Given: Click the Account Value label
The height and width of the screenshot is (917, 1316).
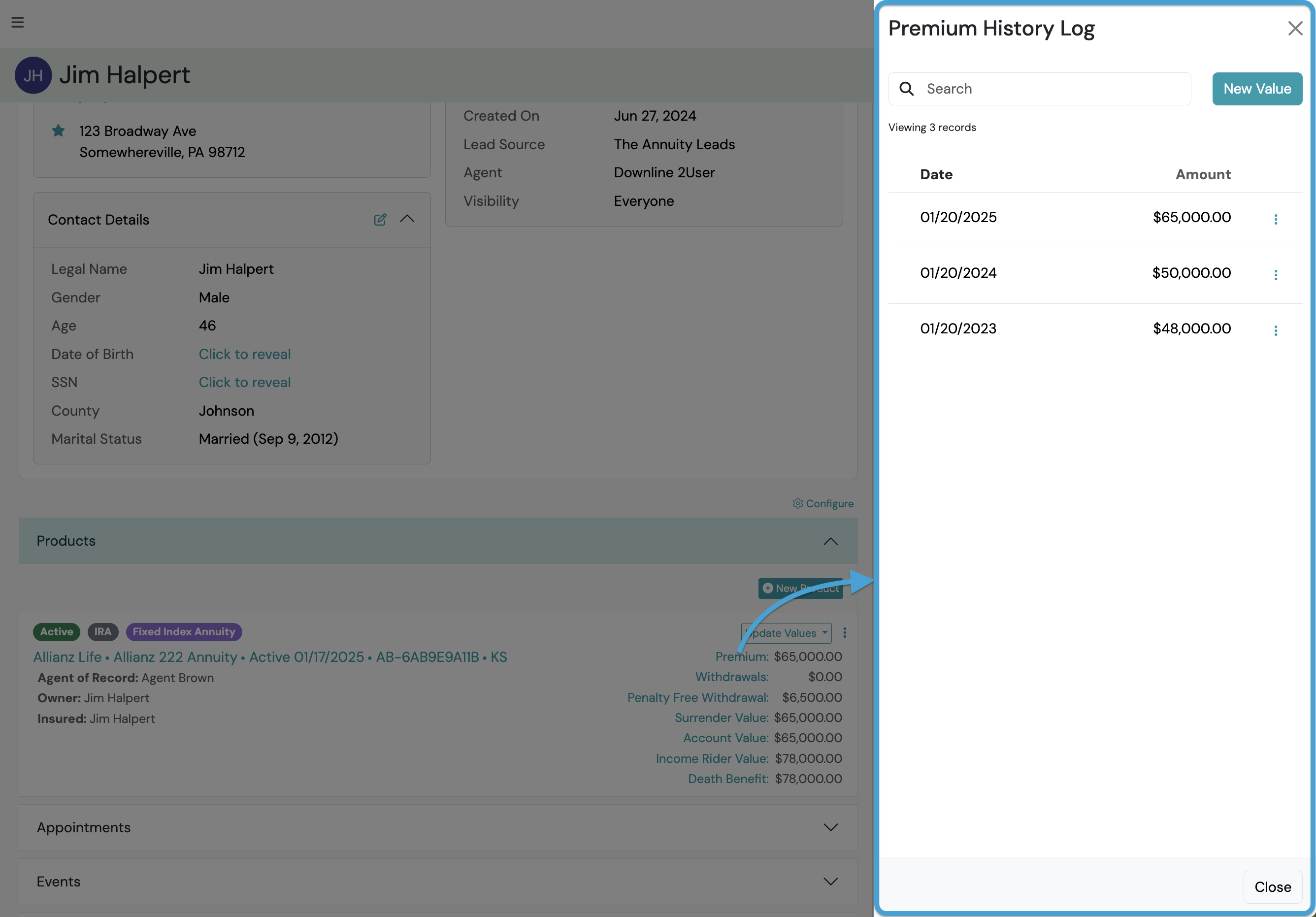Looking at the screenshot, I should 725,738.
